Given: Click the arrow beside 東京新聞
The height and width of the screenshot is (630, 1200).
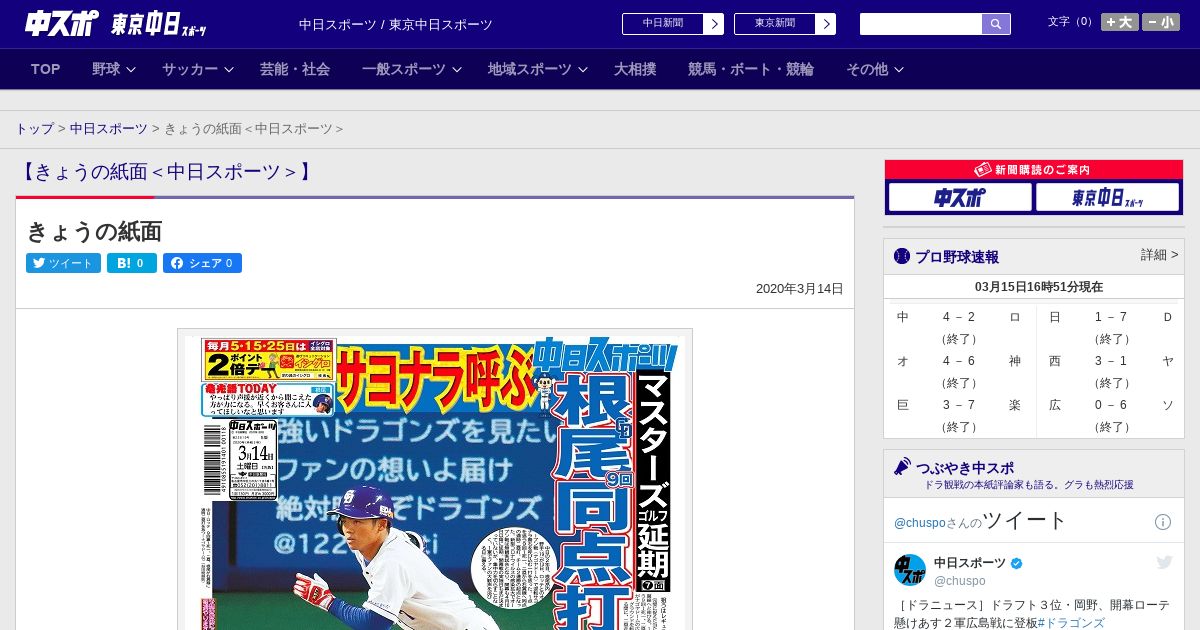Looking at the screenshot, I should coord(826,24).
